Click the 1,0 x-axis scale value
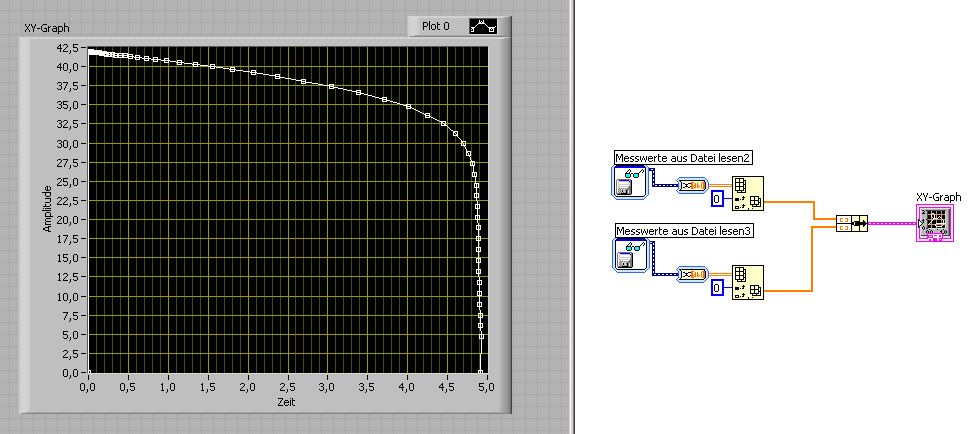This screenshot has height=434, width=979. click(x=168, y=387)
